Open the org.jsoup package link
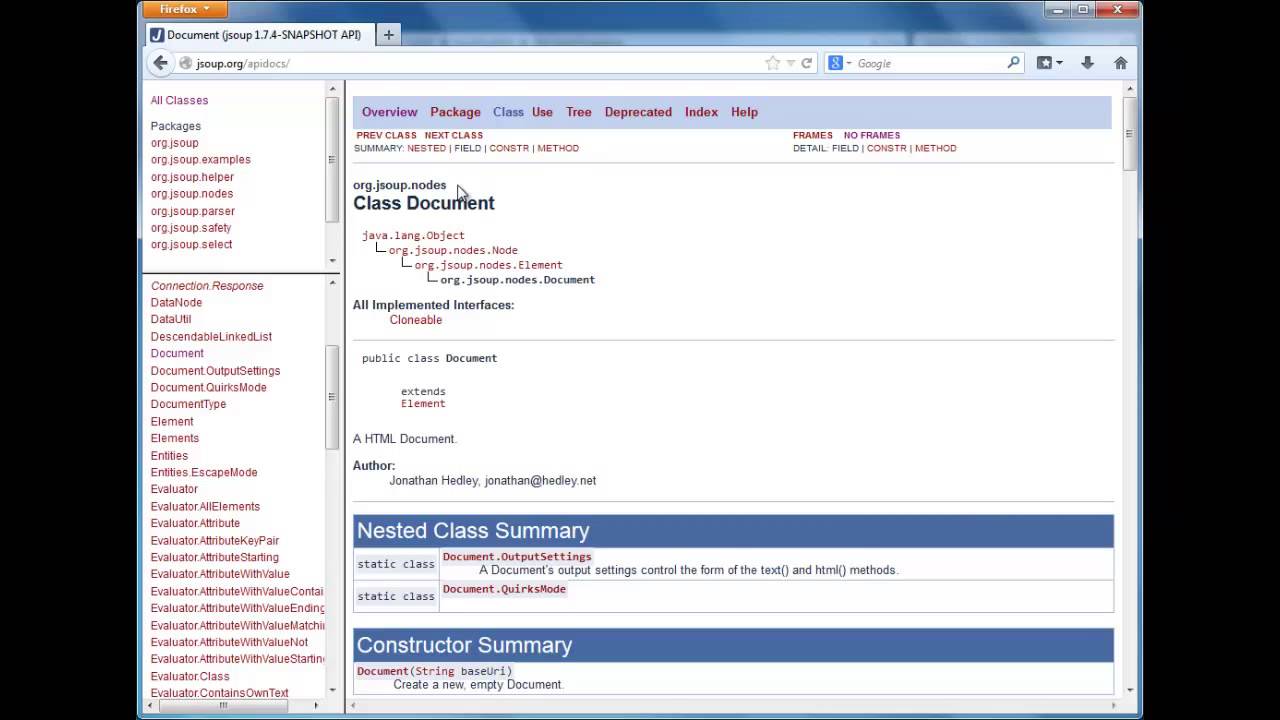The height and width of the screenshot is (720, 1280). coord(174,143)
